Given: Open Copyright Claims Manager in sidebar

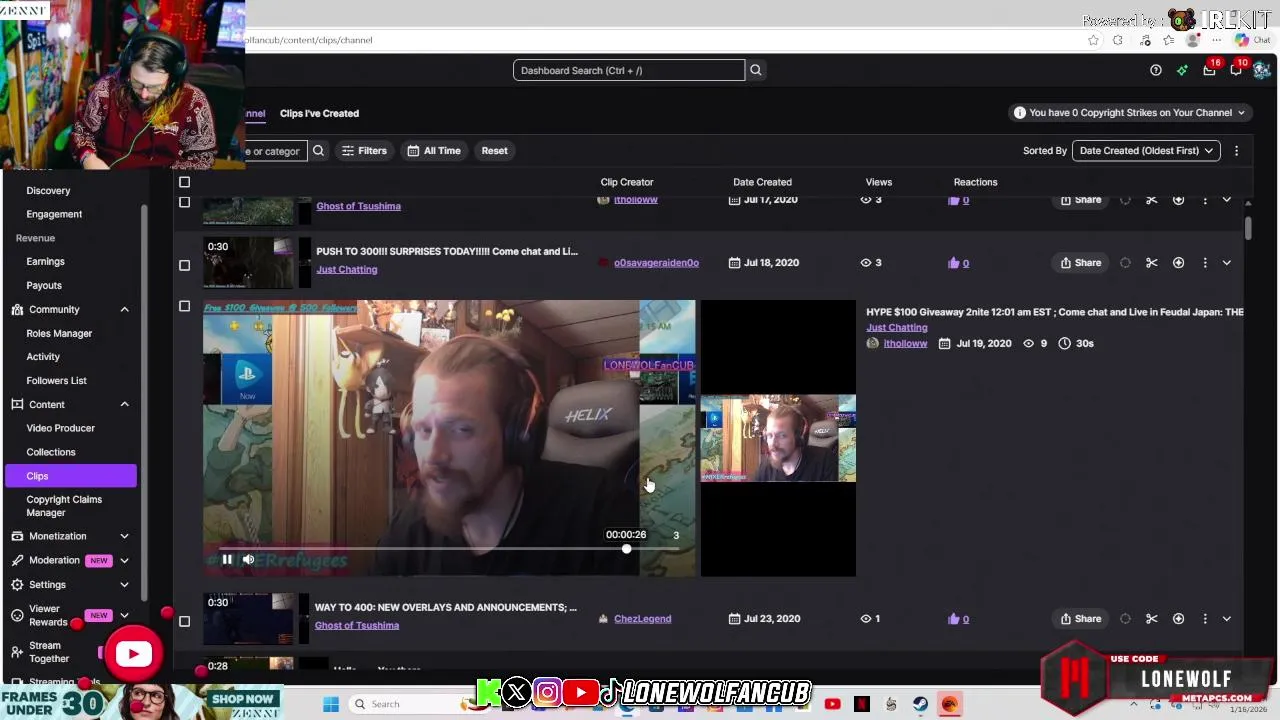Looking at the screenshot, I should pyautogui.click(x=64, y=506).
